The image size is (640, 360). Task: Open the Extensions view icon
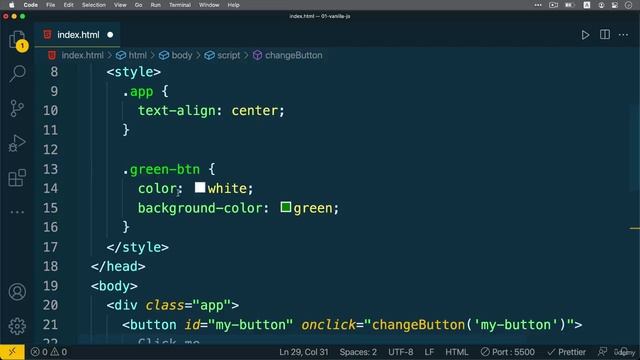pyautogui.click(x=17, y=178)
